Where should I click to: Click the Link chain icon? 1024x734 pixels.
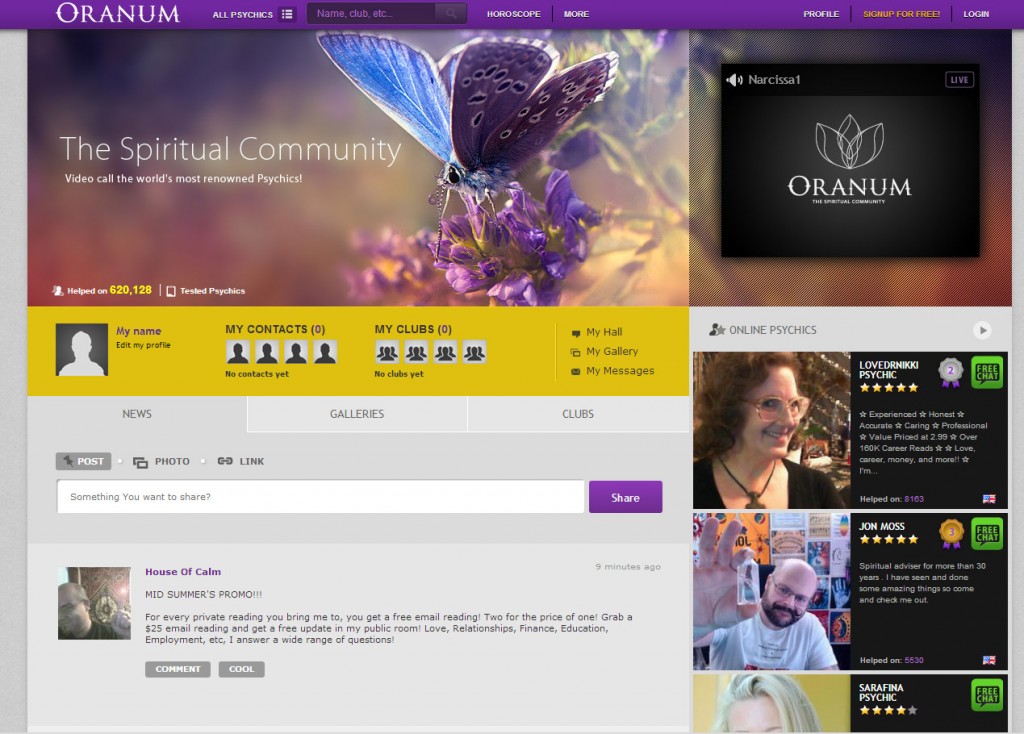point(225,461)
